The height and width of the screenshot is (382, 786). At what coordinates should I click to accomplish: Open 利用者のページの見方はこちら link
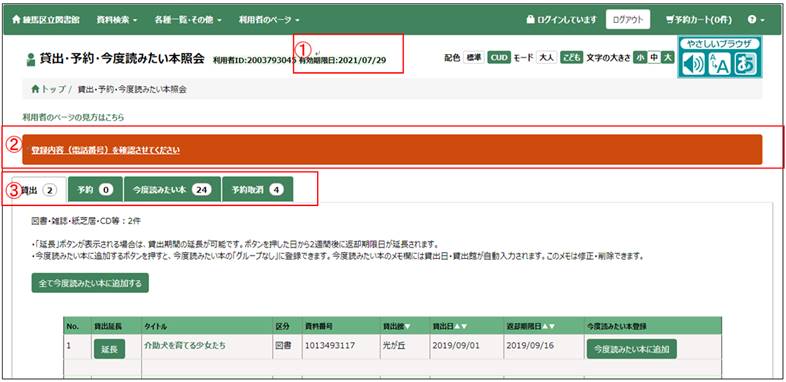click(x=73, y=118)
